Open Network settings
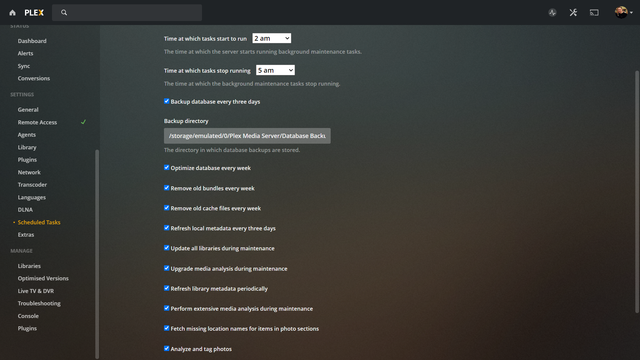 pyautogui.click(x=29, y=172)
